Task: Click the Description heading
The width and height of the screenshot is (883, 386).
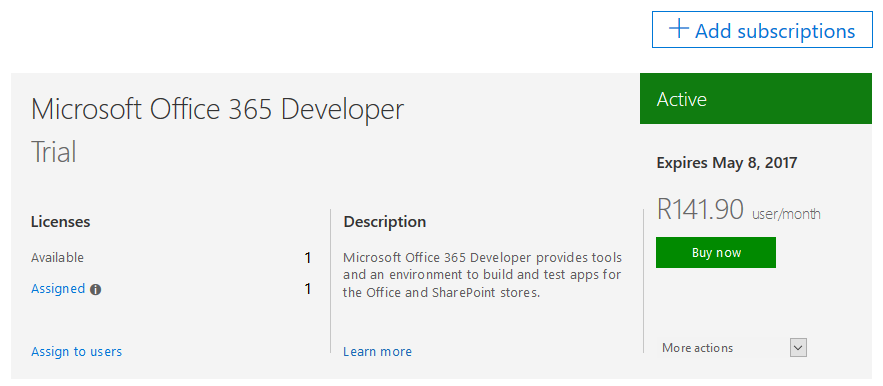Action: click(385, 221)
